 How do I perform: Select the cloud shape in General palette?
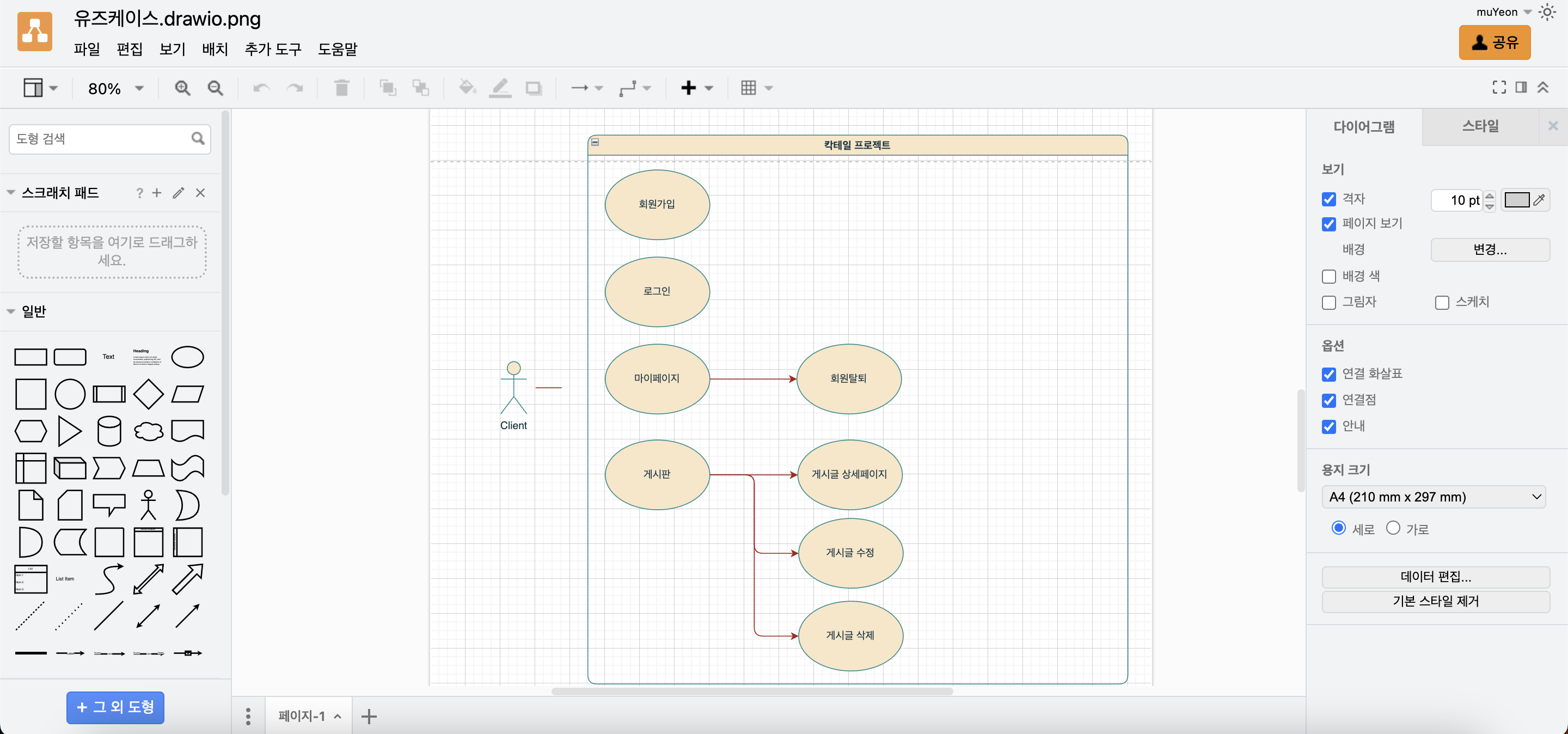pyautogui.click(x=149, y=431)
